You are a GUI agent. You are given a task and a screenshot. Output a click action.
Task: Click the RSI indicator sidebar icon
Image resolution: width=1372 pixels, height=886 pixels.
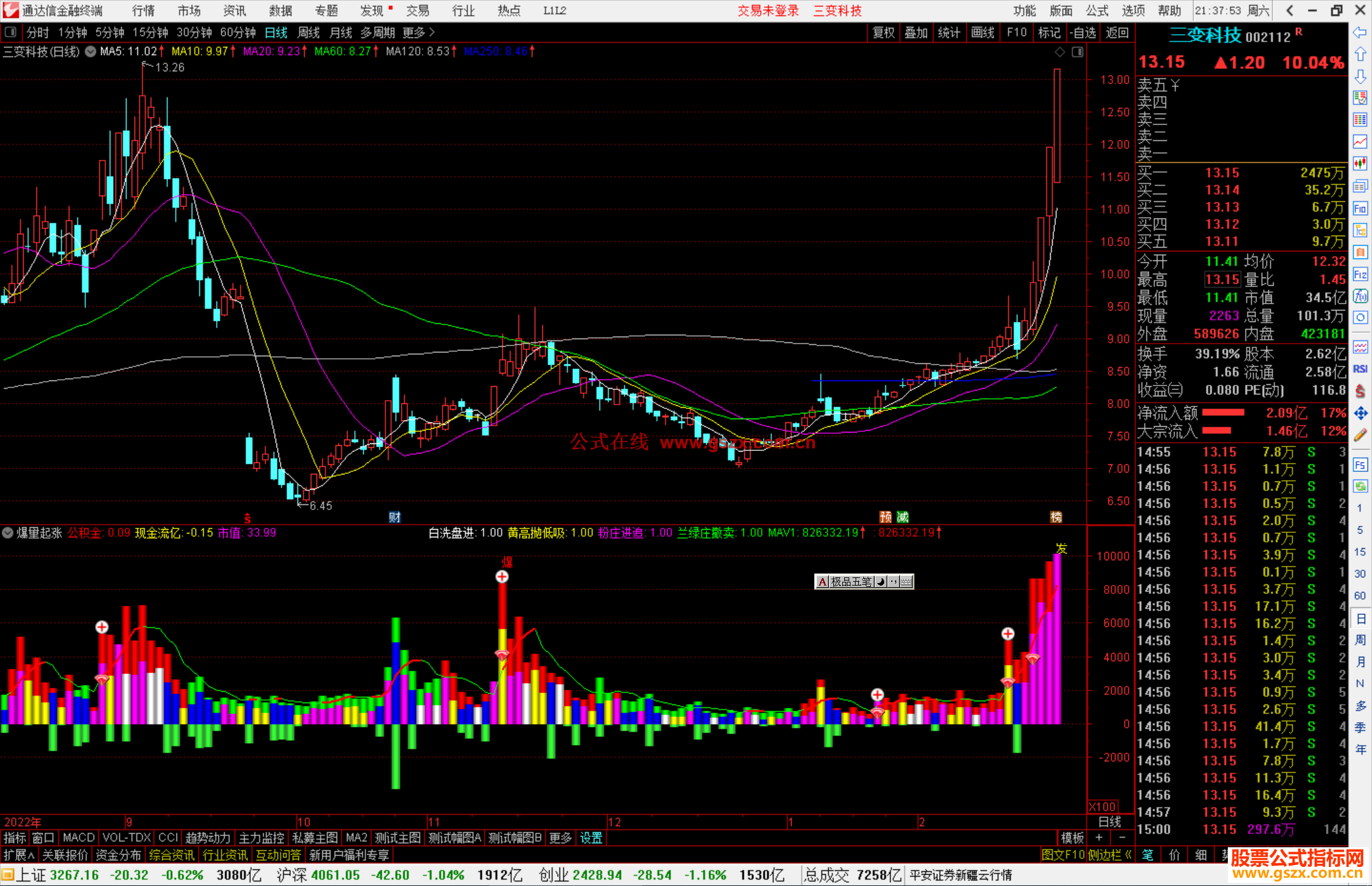1360,369
